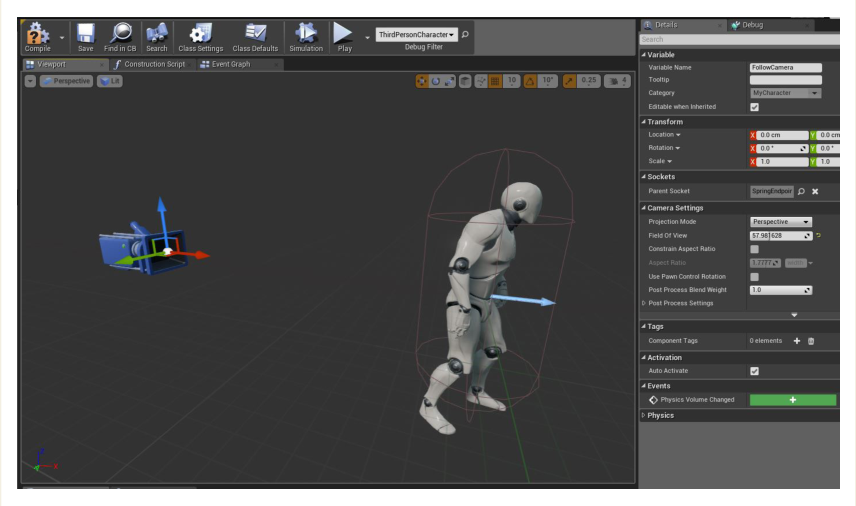Reset Field Of View to default arrow

[818, 236]
